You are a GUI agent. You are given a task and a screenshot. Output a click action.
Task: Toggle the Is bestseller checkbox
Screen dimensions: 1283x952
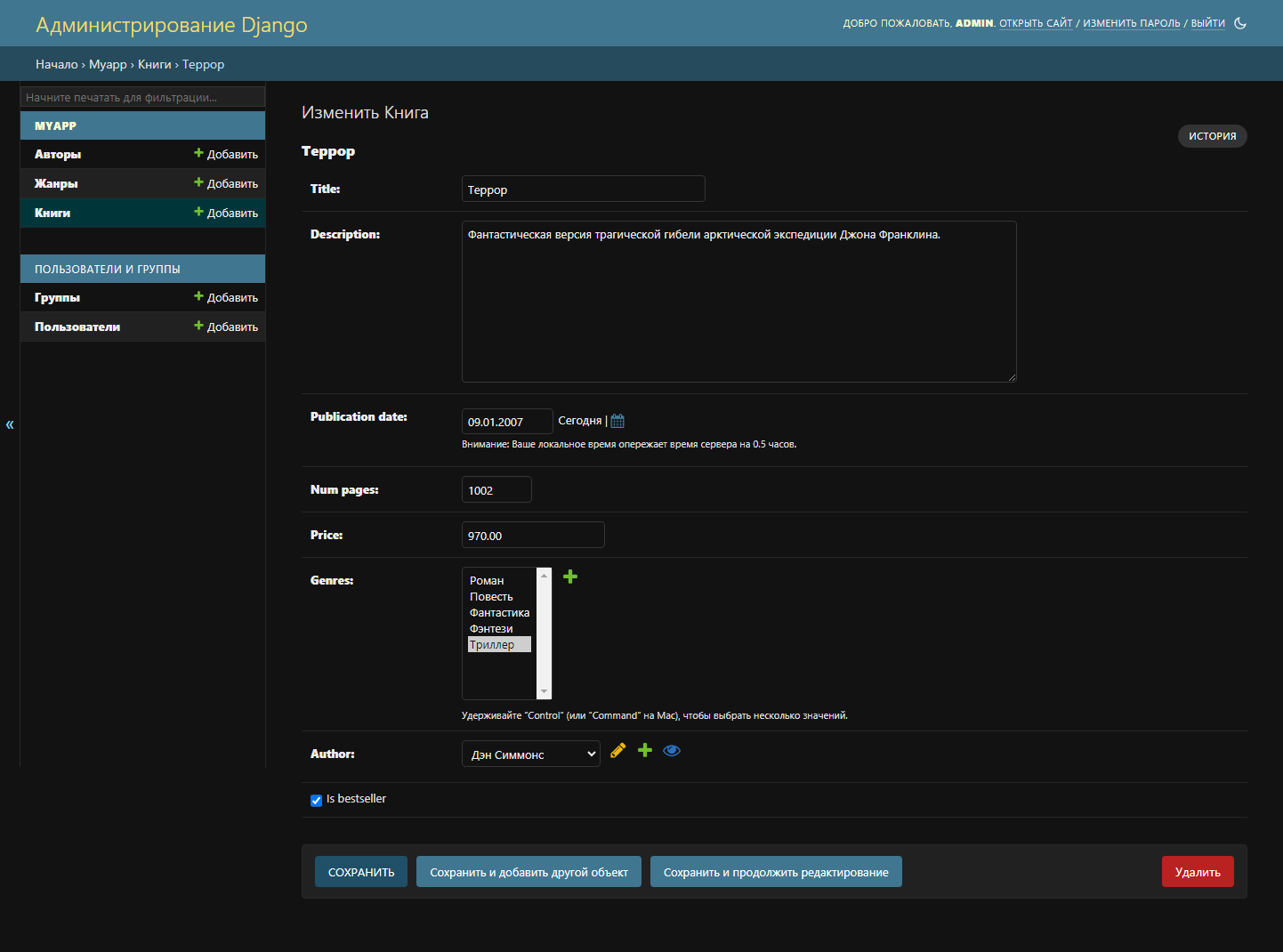316,800
